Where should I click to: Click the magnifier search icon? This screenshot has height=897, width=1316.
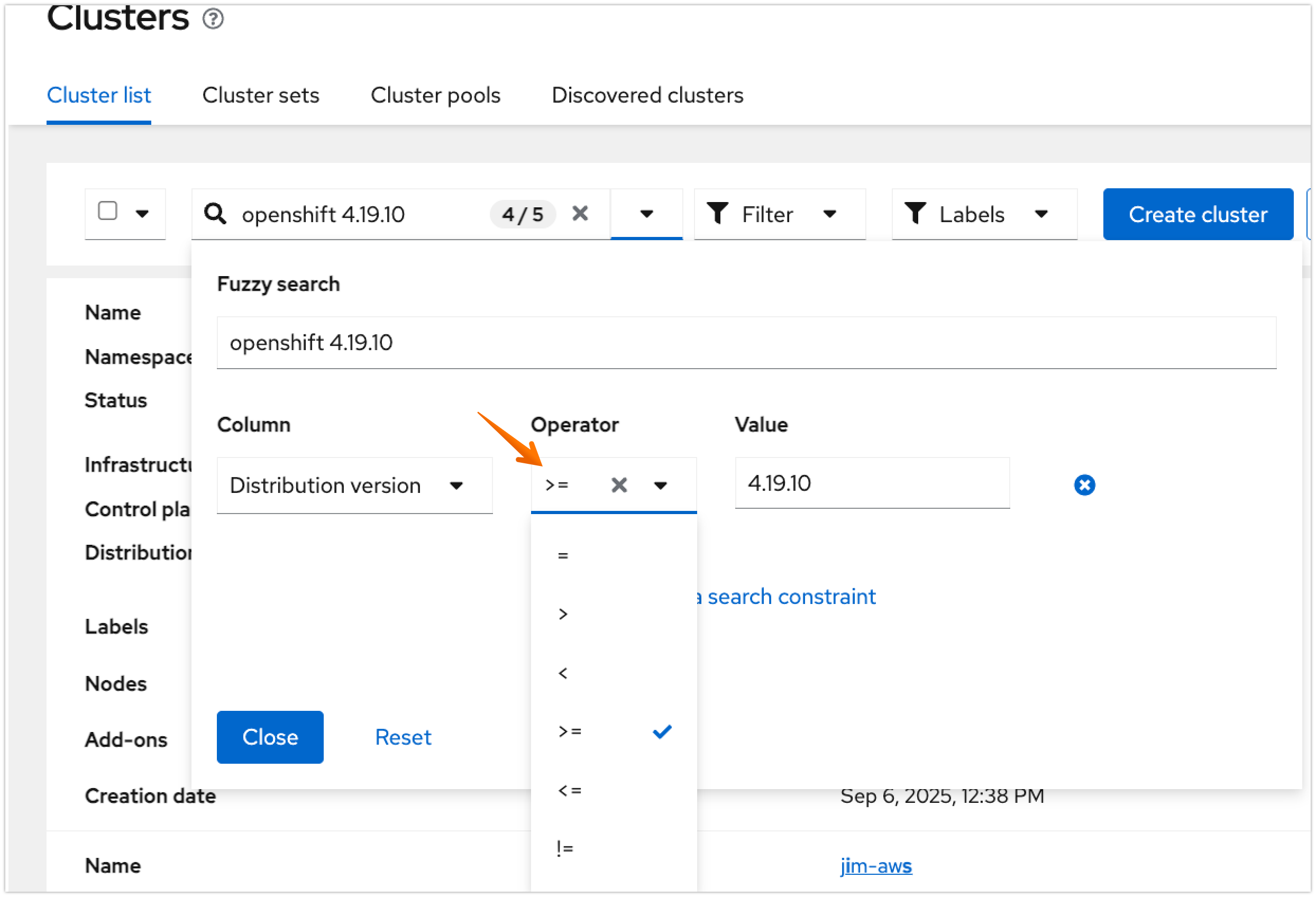tap(215, 214)
